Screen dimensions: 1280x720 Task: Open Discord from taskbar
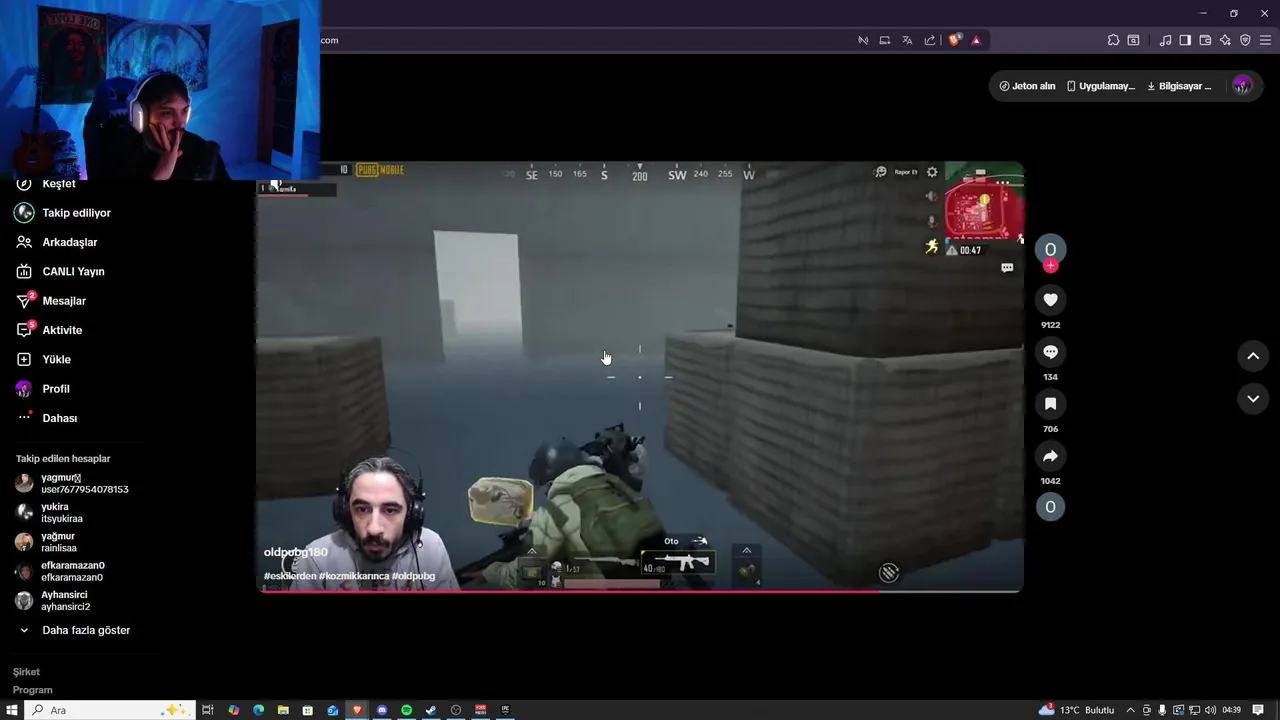[x=382, y=710]
